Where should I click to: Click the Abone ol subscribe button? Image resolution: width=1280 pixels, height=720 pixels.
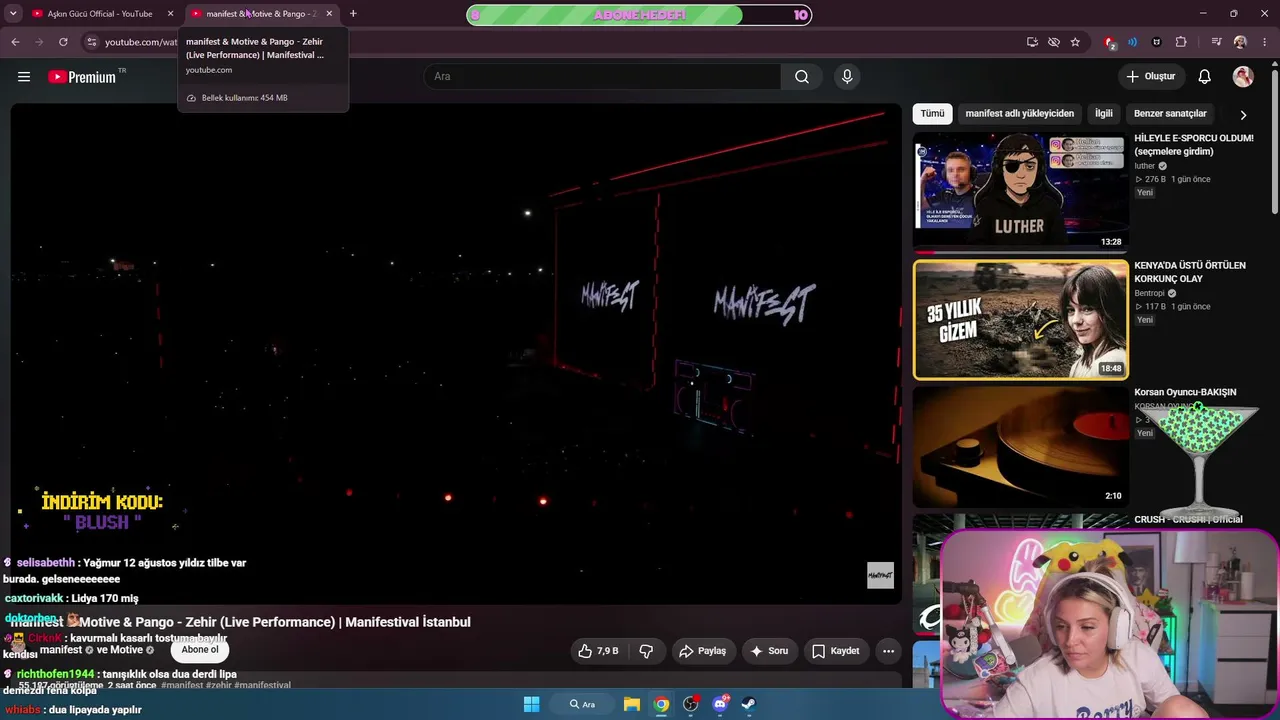200,650
